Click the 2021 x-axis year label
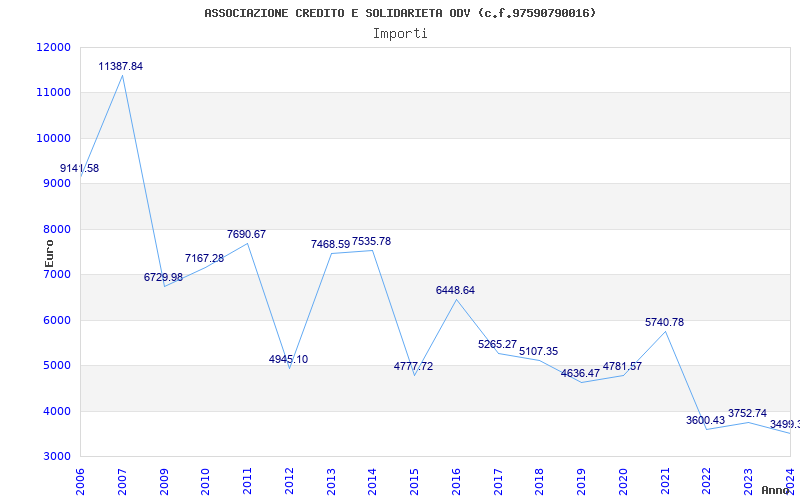The width and height of the screenshot is (800, 500). pyautogui.click(x=665, y=482)
